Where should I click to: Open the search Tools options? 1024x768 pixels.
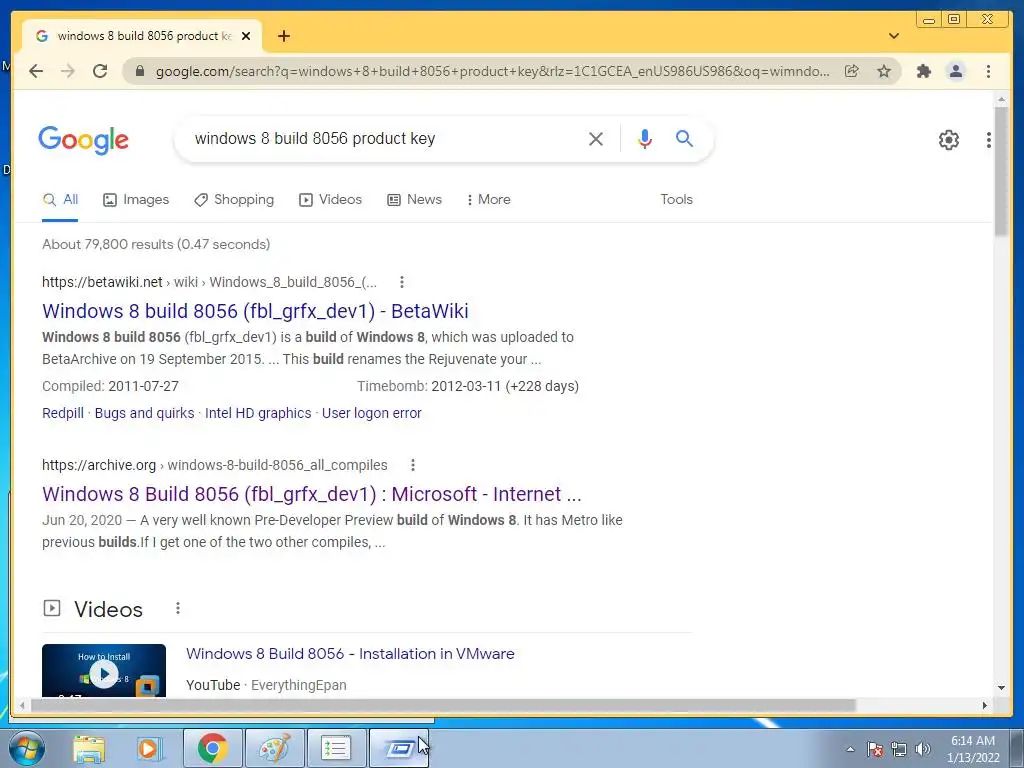click(x=676, y=200)
